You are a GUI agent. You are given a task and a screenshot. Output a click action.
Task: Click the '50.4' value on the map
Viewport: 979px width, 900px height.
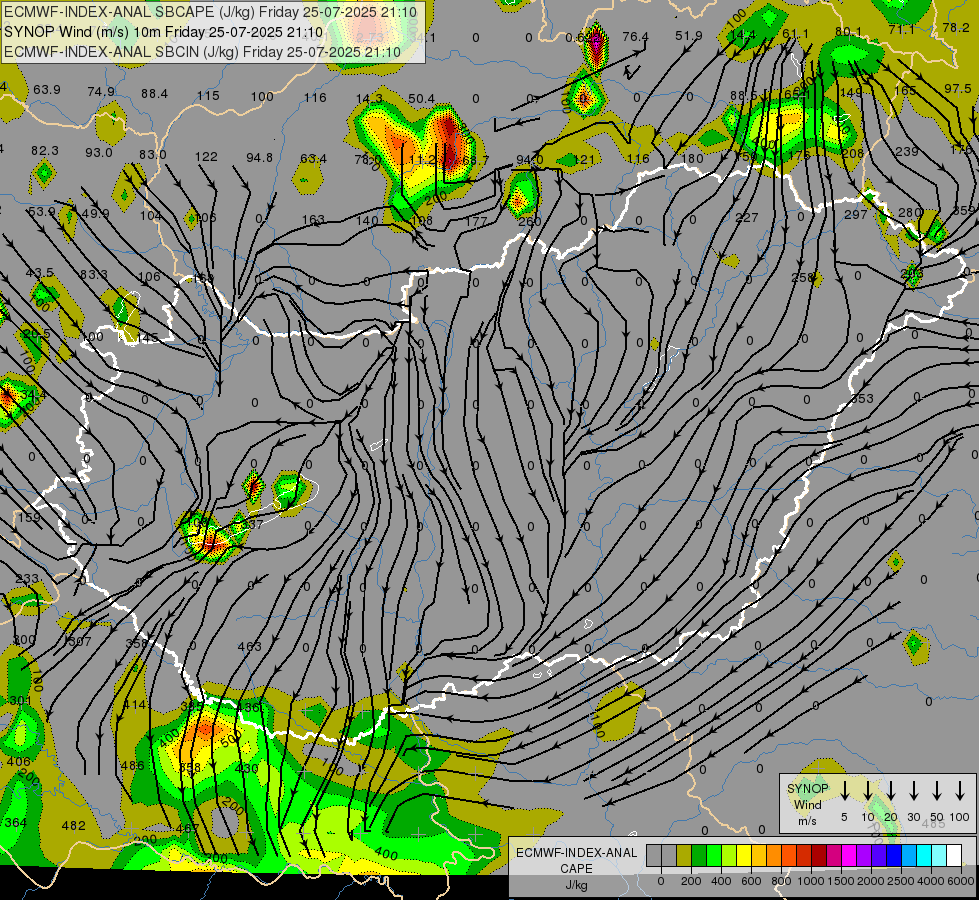pos(421,98)
